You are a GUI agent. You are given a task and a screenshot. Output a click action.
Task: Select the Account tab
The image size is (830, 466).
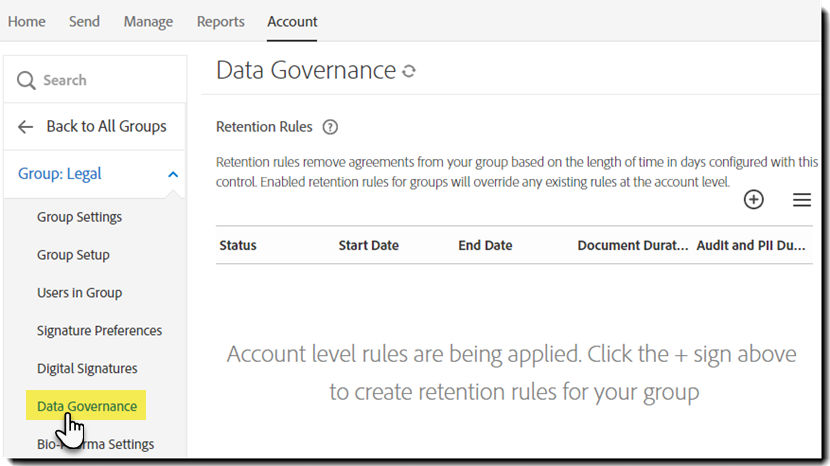[292, 22]
